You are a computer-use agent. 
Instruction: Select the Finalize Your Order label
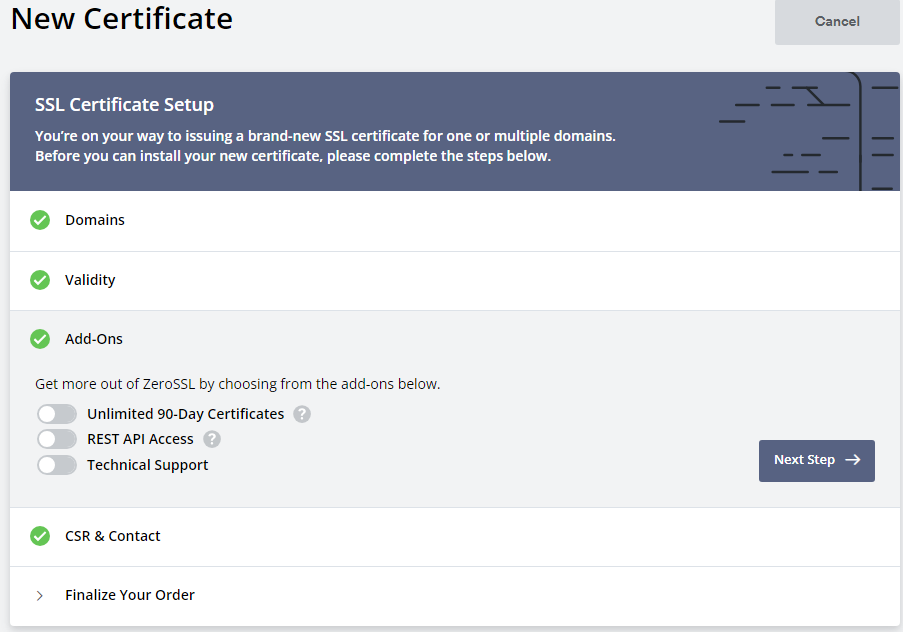130,595
